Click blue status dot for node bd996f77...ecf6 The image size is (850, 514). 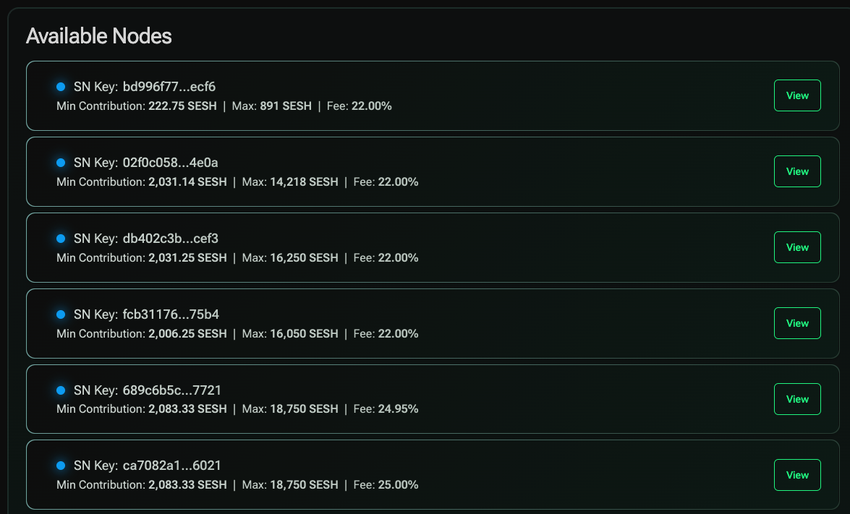tap(61, 87)
